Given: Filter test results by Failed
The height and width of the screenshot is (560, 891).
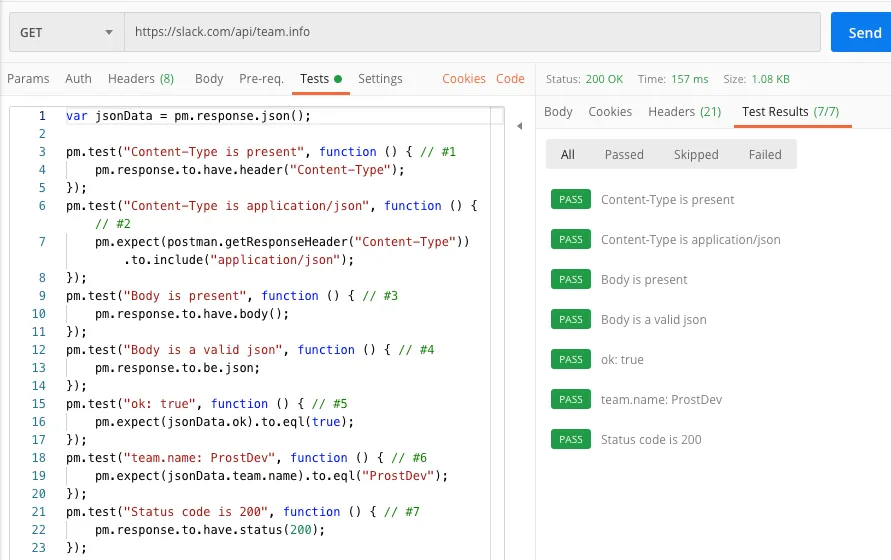Looking at the screenshot, I should pyautogui.click(x=765, y=155).
